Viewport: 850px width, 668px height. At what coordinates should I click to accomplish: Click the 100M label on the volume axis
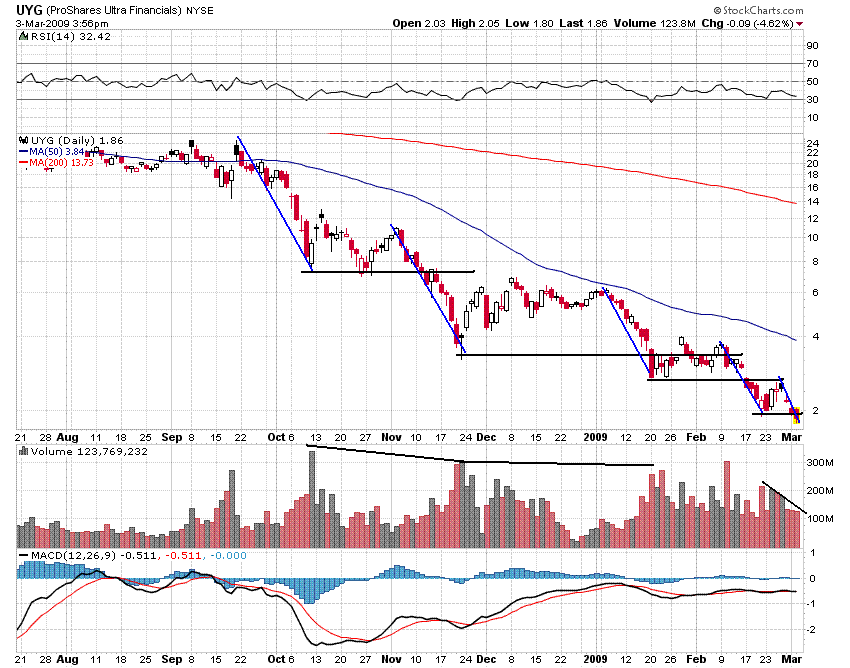820,518
